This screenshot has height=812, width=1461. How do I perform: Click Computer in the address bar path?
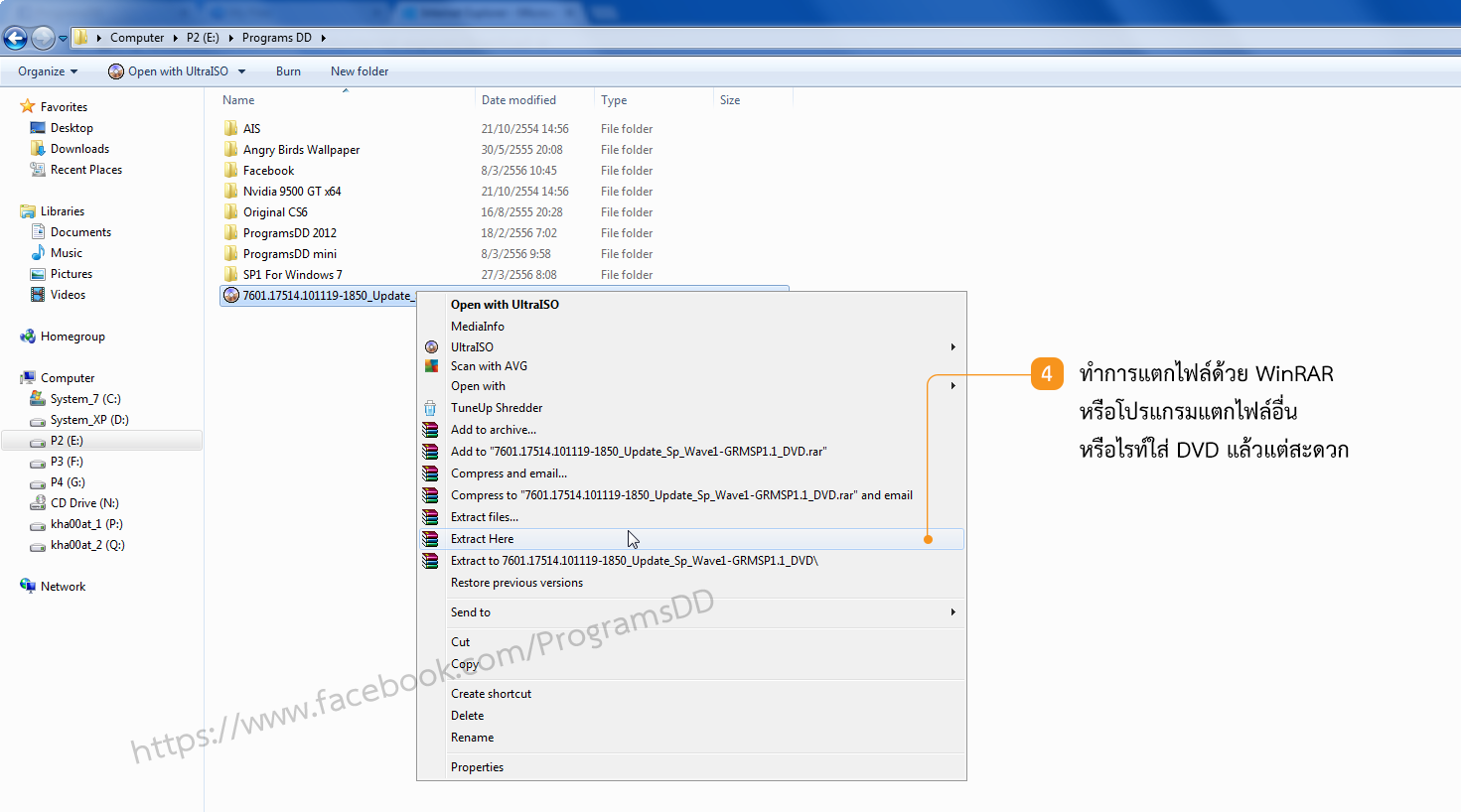(x=137, y=38)
